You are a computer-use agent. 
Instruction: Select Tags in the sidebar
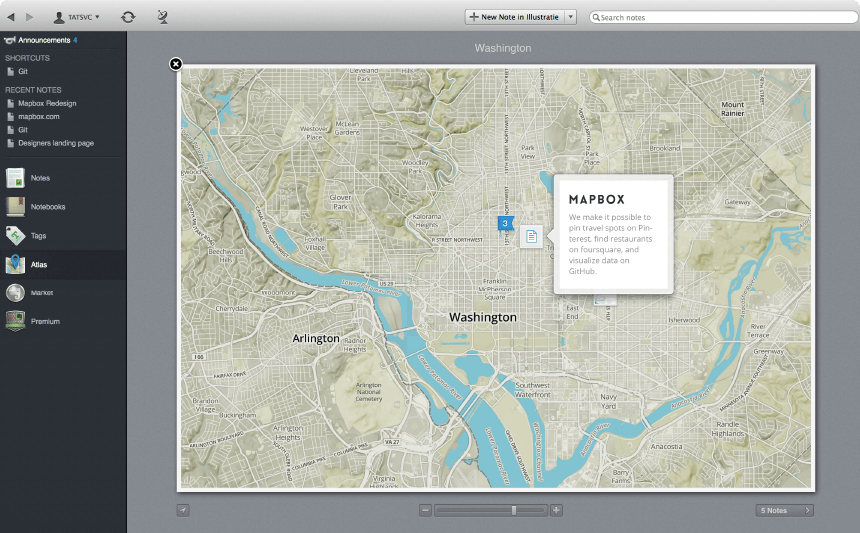pos(63,236)
